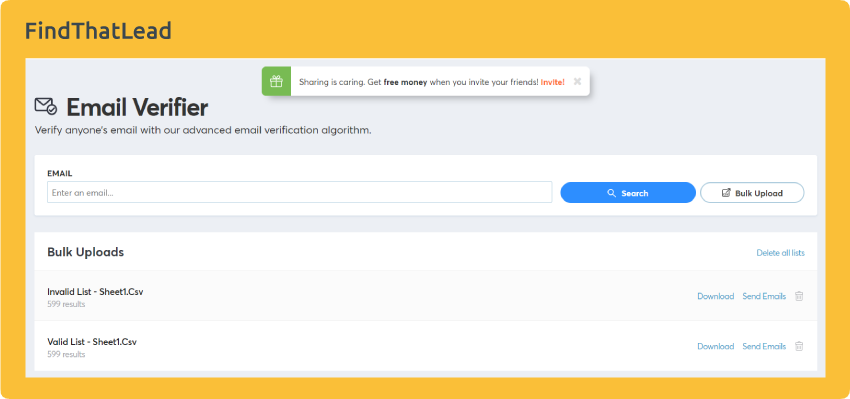Click the blue Search button
Image resolution: width=850 pixels, height=399 pixels.
628,192
